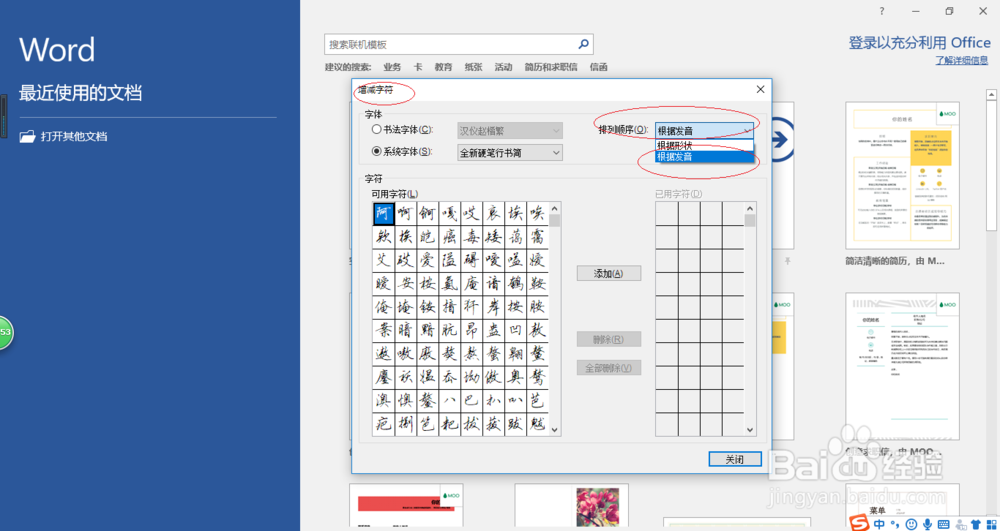The height and width of the screenshot is (531, 1000).
Task: Open the 全新硬笔行书简 system font dropdown
Action: tap(510, 152)
